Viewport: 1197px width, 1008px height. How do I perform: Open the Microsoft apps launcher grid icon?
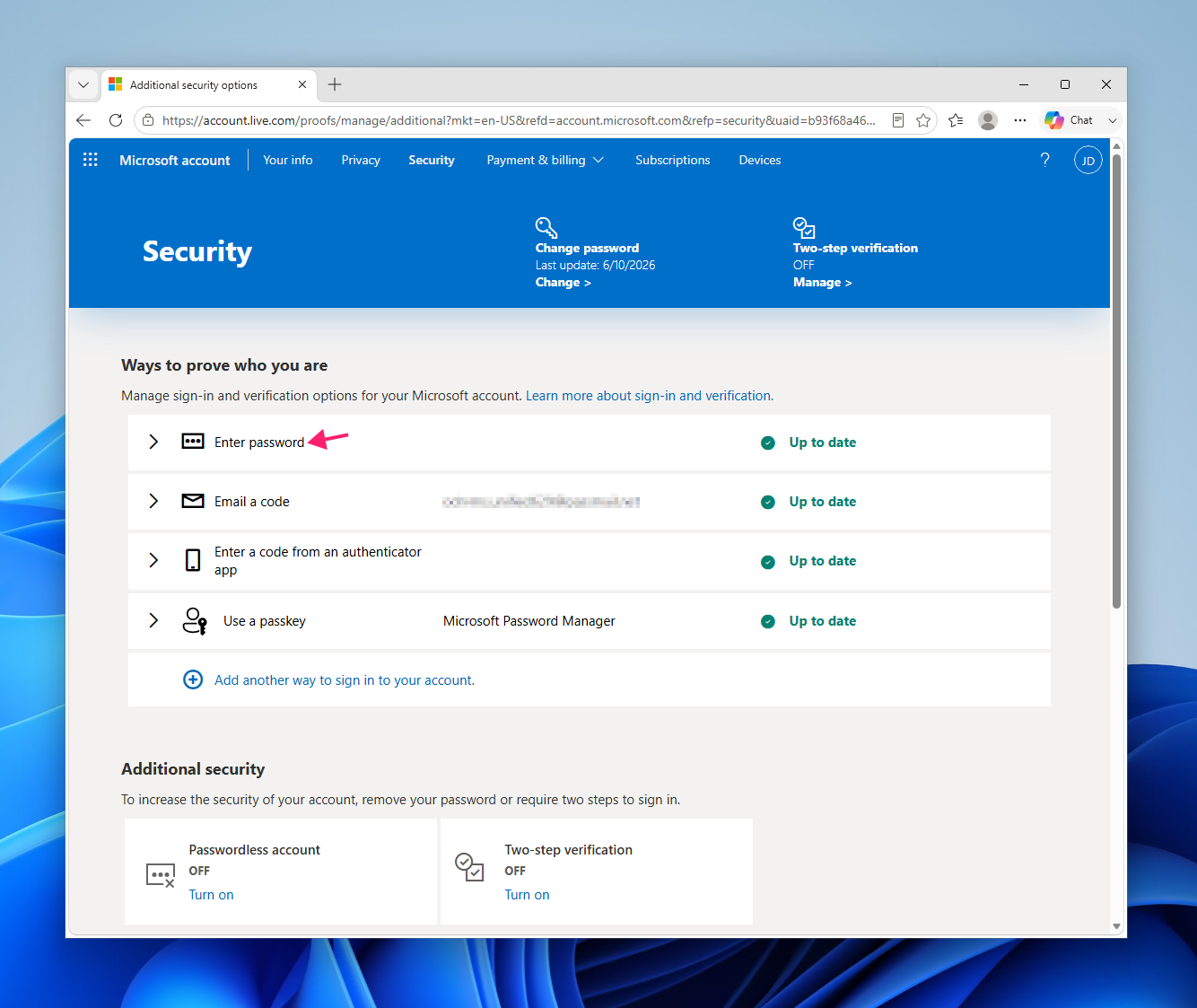pos(90,160)
